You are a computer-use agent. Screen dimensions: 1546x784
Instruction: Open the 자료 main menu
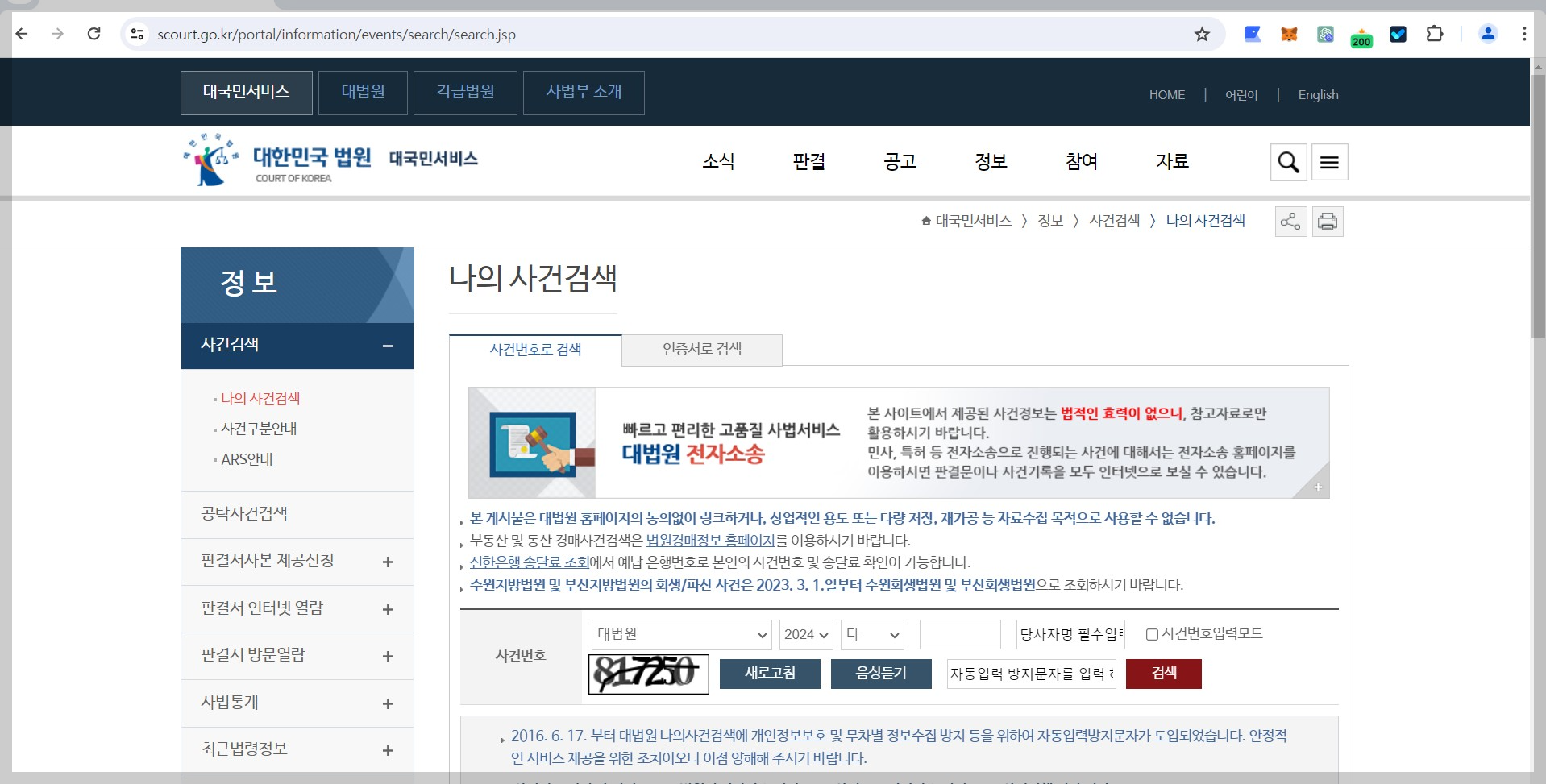1172,161
